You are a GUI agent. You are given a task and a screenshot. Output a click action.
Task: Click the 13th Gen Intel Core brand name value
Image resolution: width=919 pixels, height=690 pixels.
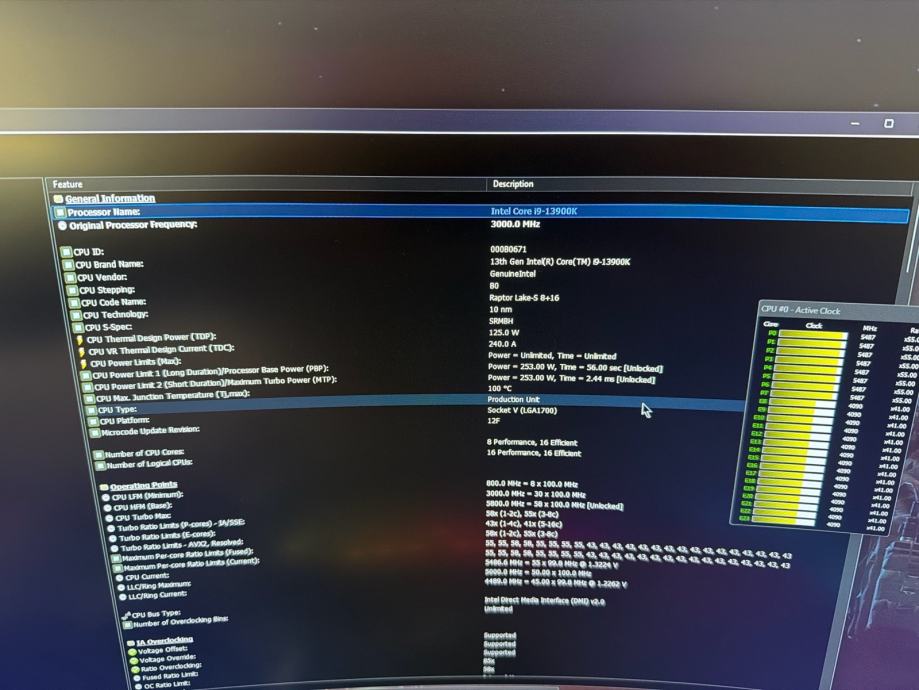pyautogui.click(x=560, y=262)
